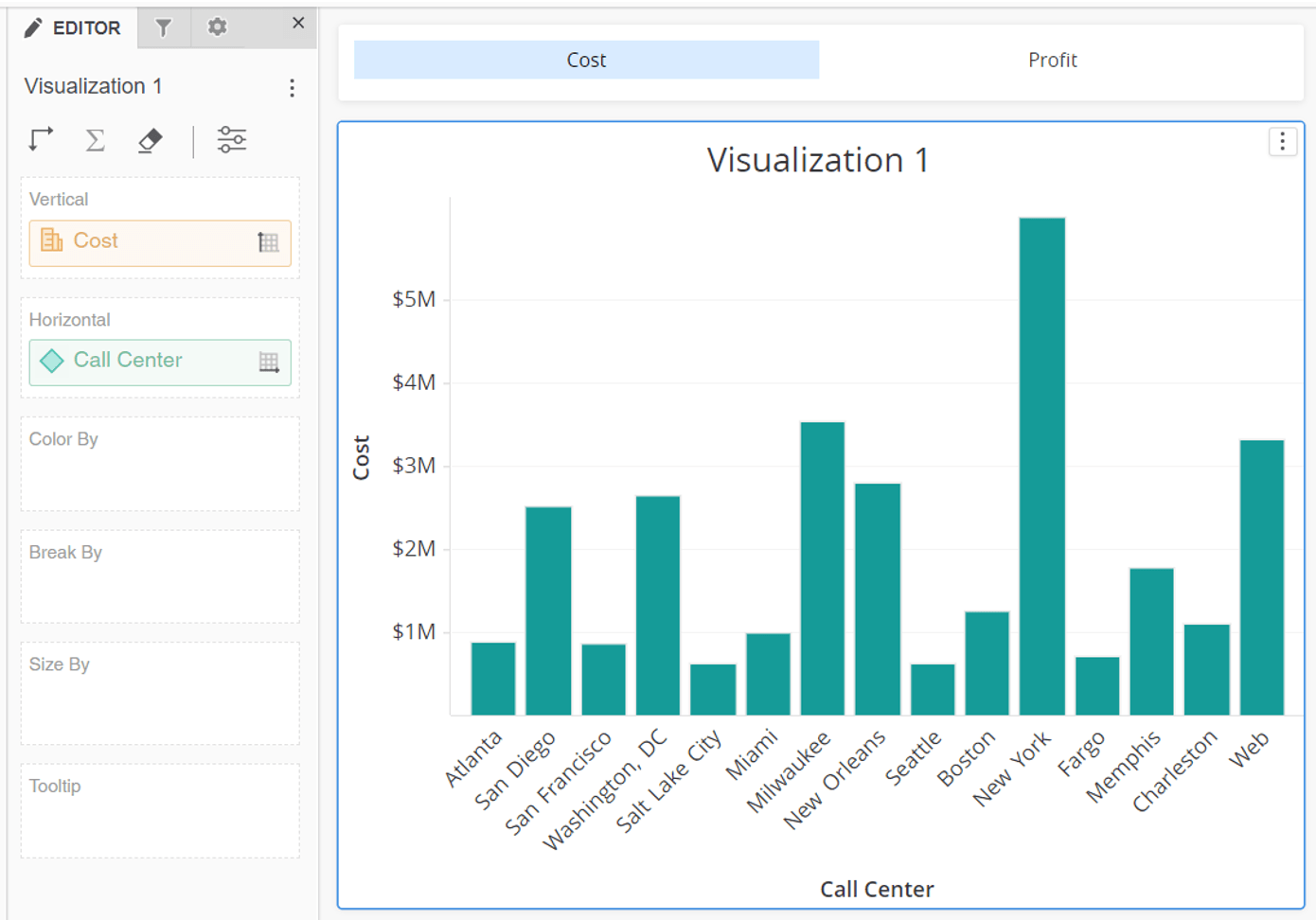Select the Cost selector tab
1316x920 pixels.
(x=586, y=60)
